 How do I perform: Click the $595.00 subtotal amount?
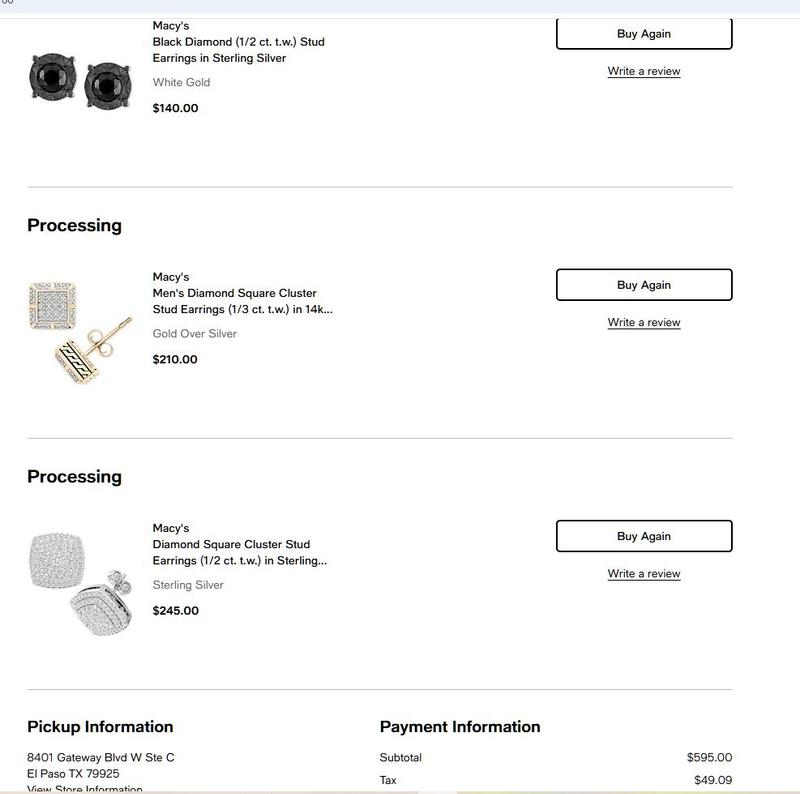(709, 758)
